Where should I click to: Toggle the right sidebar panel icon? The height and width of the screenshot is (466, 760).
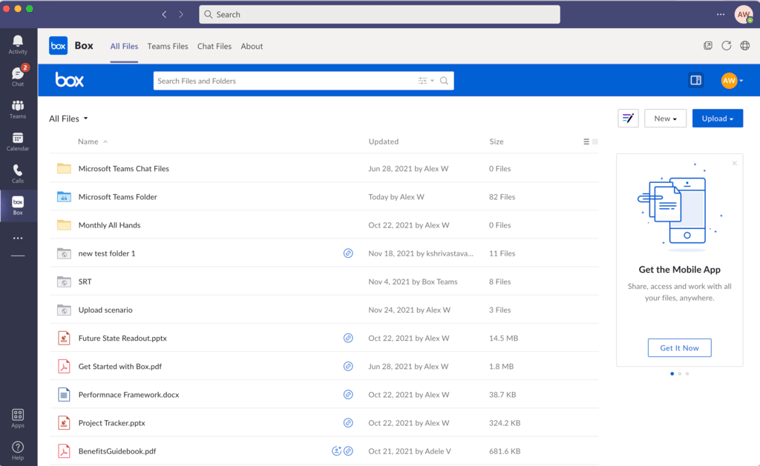696,81
